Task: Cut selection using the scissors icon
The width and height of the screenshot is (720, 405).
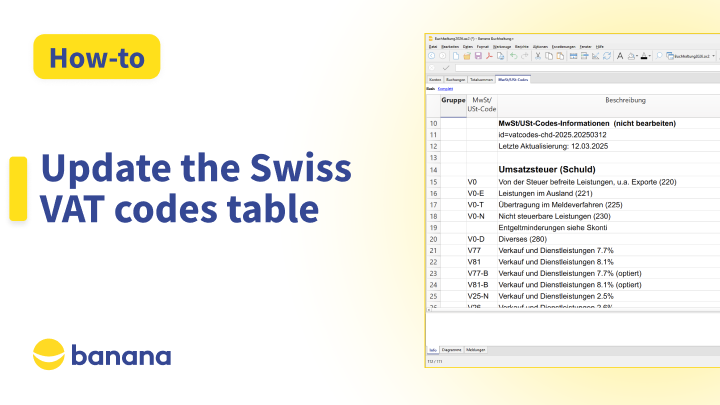Action: pos(538,56)
